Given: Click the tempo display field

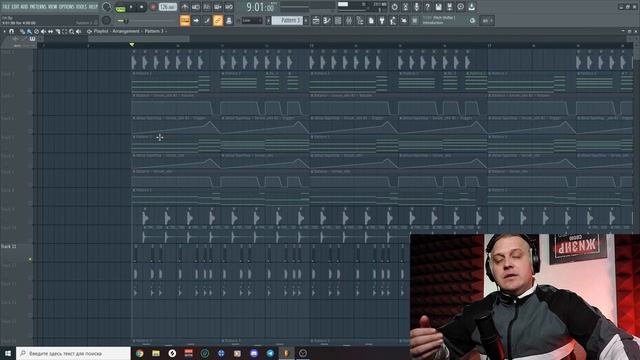Looking at the screenshot, I should [168, 7].
